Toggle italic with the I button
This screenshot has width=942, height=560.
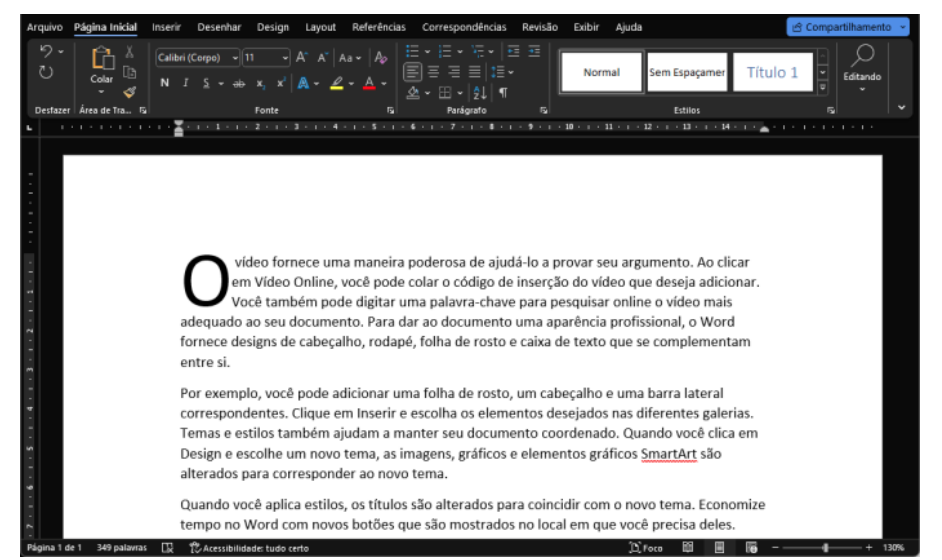pyautogui.click(x=186, y=84)
